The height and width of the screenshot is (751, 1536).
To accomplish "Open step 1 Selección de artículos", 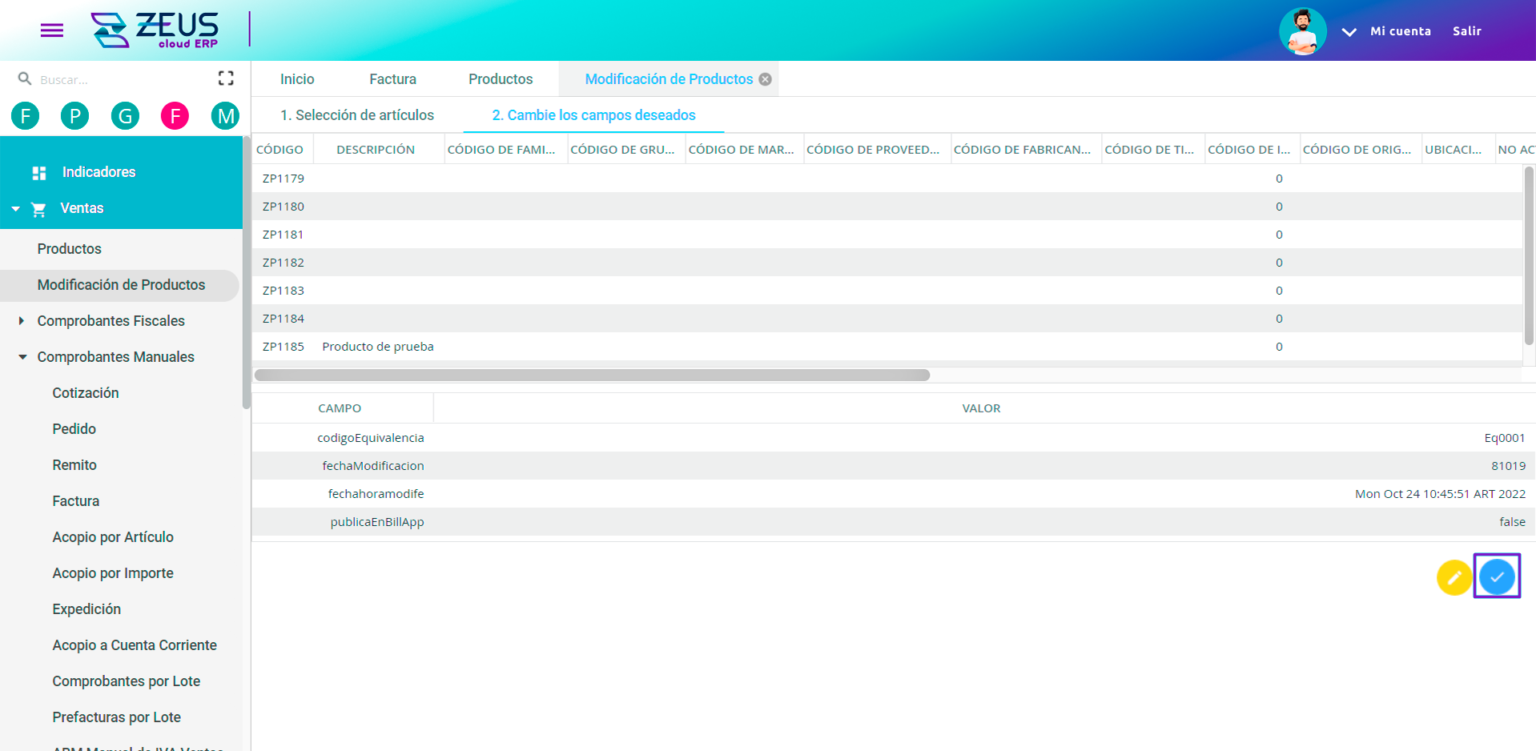I will 360,115.
